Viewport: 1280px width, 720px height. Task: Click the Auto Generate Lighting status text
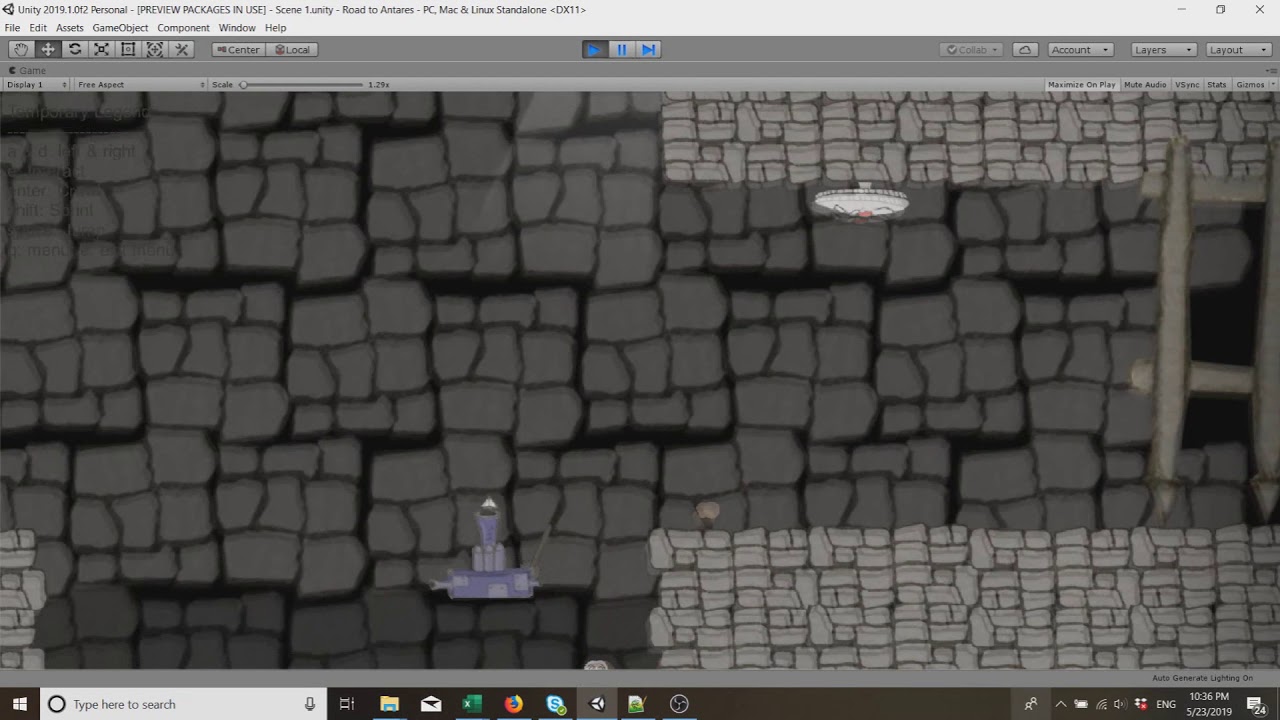point(1202,678)
